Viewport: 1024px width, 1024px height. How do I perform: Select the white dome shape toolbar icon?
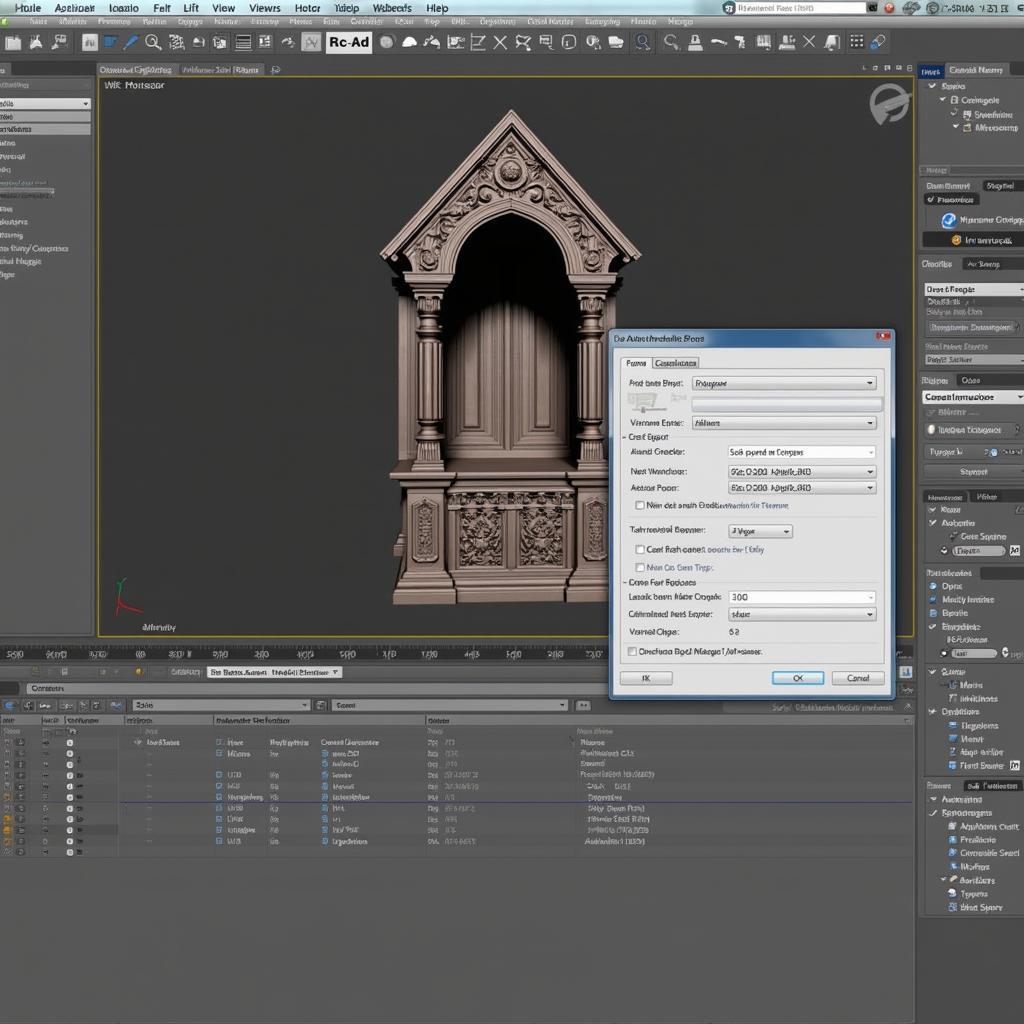point(409,43)
